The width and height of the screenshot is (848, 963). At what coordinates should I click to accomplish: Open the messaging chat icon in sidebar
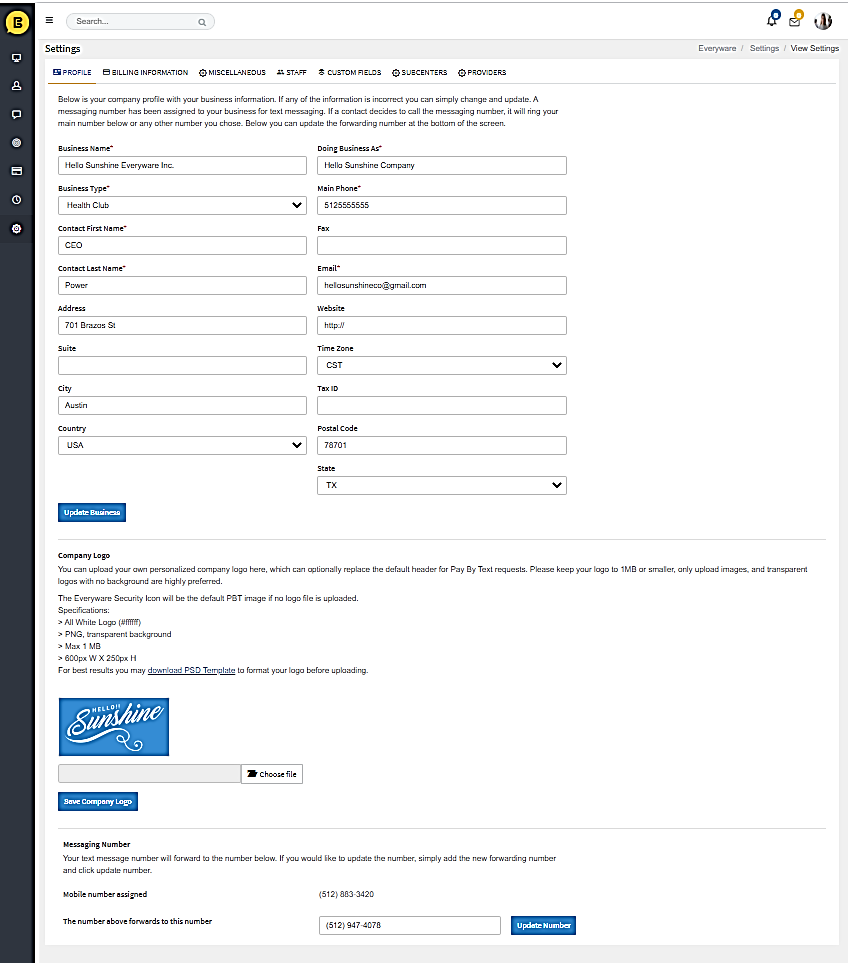pyautogui.click(x=17, y=114)
